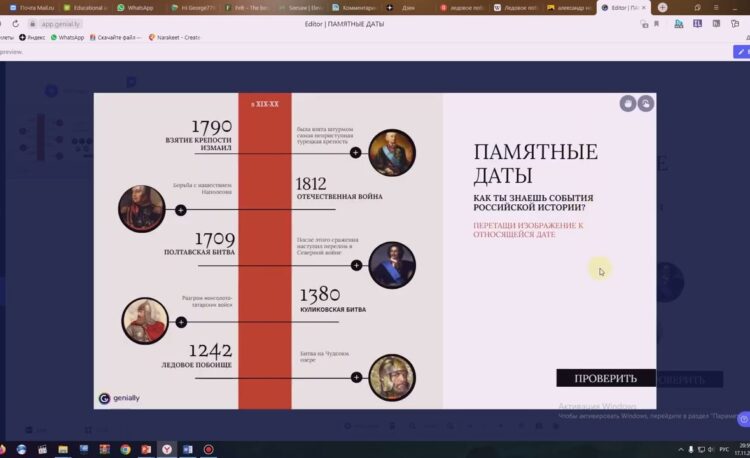Screen dimensions: 750x458
Task: Switch to the WhatsApp browser tab
Action: (136, 7)
